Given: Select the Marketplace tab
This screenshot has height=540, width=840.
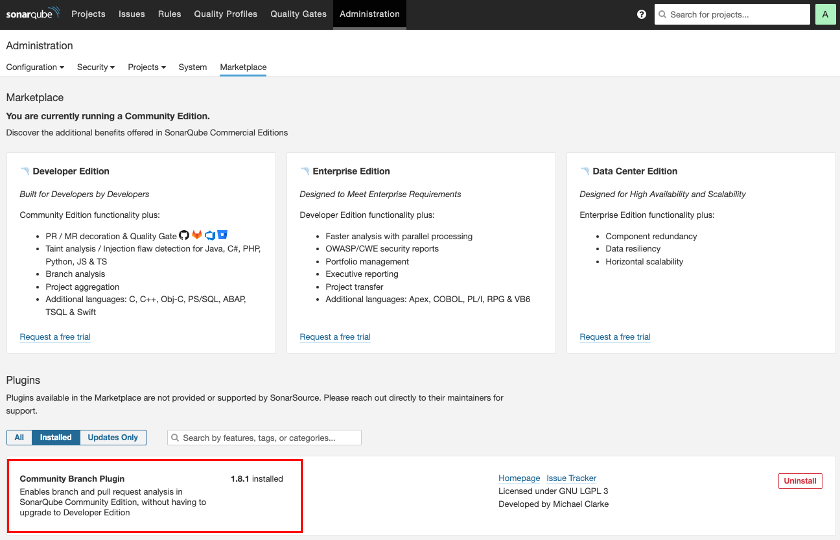Looking at the screenshot, I should coord(243,67).
